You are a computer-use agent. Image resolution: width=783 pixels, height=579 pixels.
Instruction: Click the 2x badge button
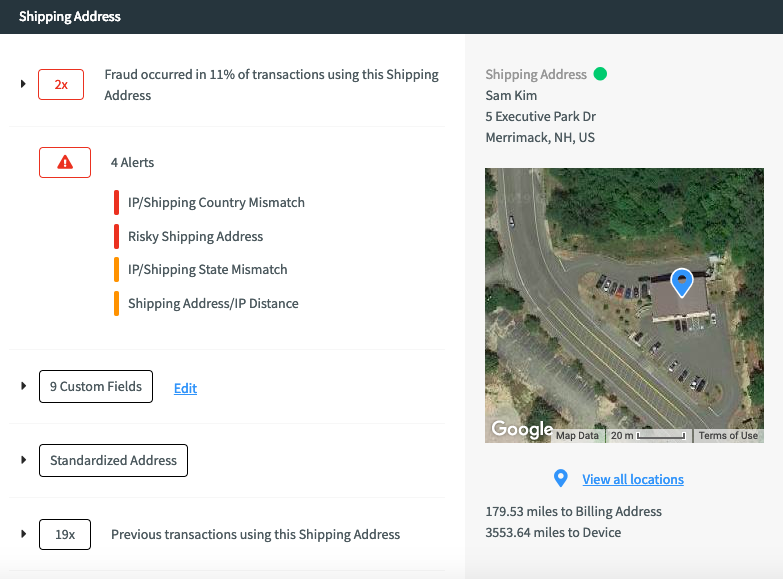click(x=61, y=85)
